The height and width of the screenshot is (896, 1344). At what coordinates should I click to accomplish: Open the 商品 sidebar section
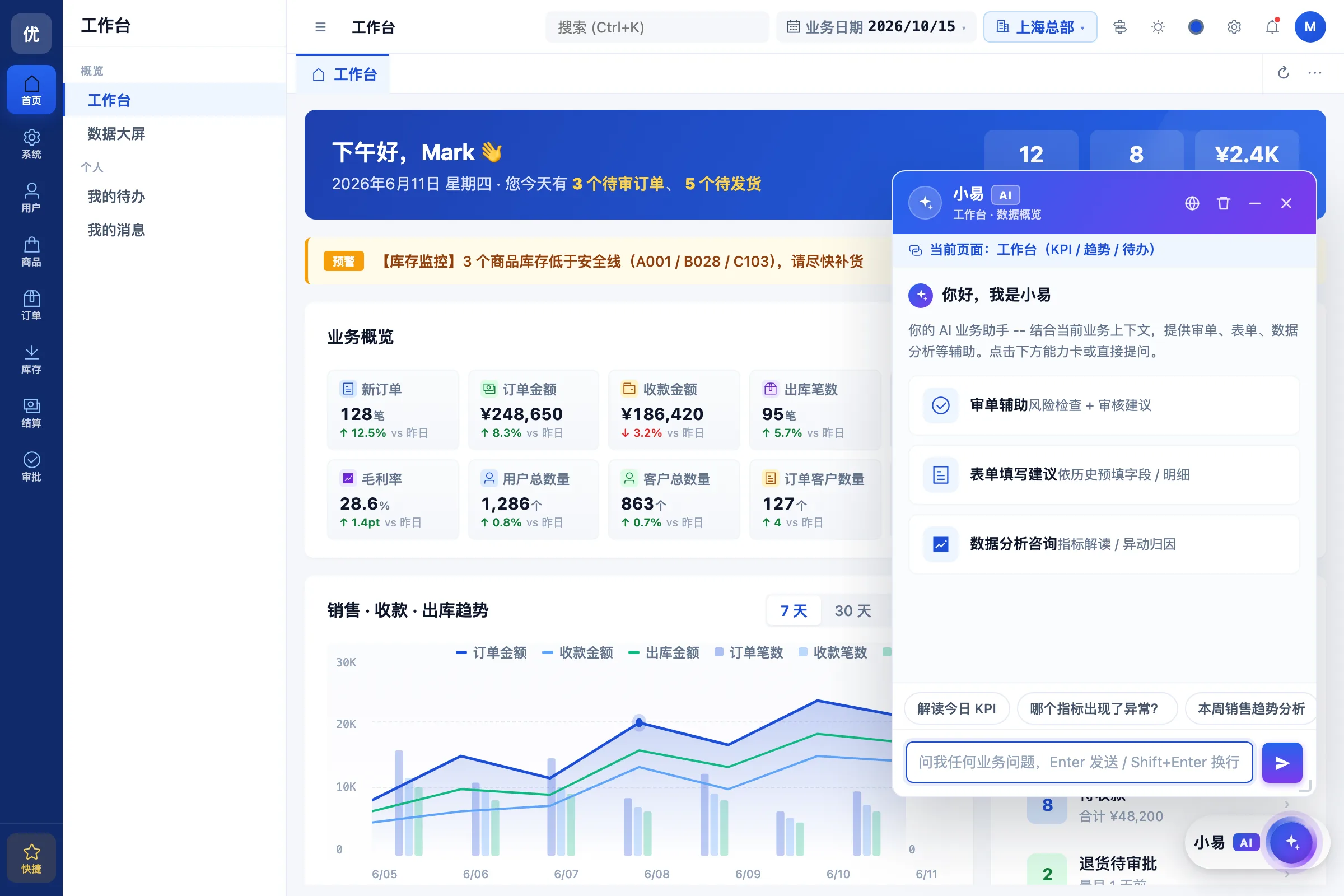pyautogui.click(x=31, y=251)
